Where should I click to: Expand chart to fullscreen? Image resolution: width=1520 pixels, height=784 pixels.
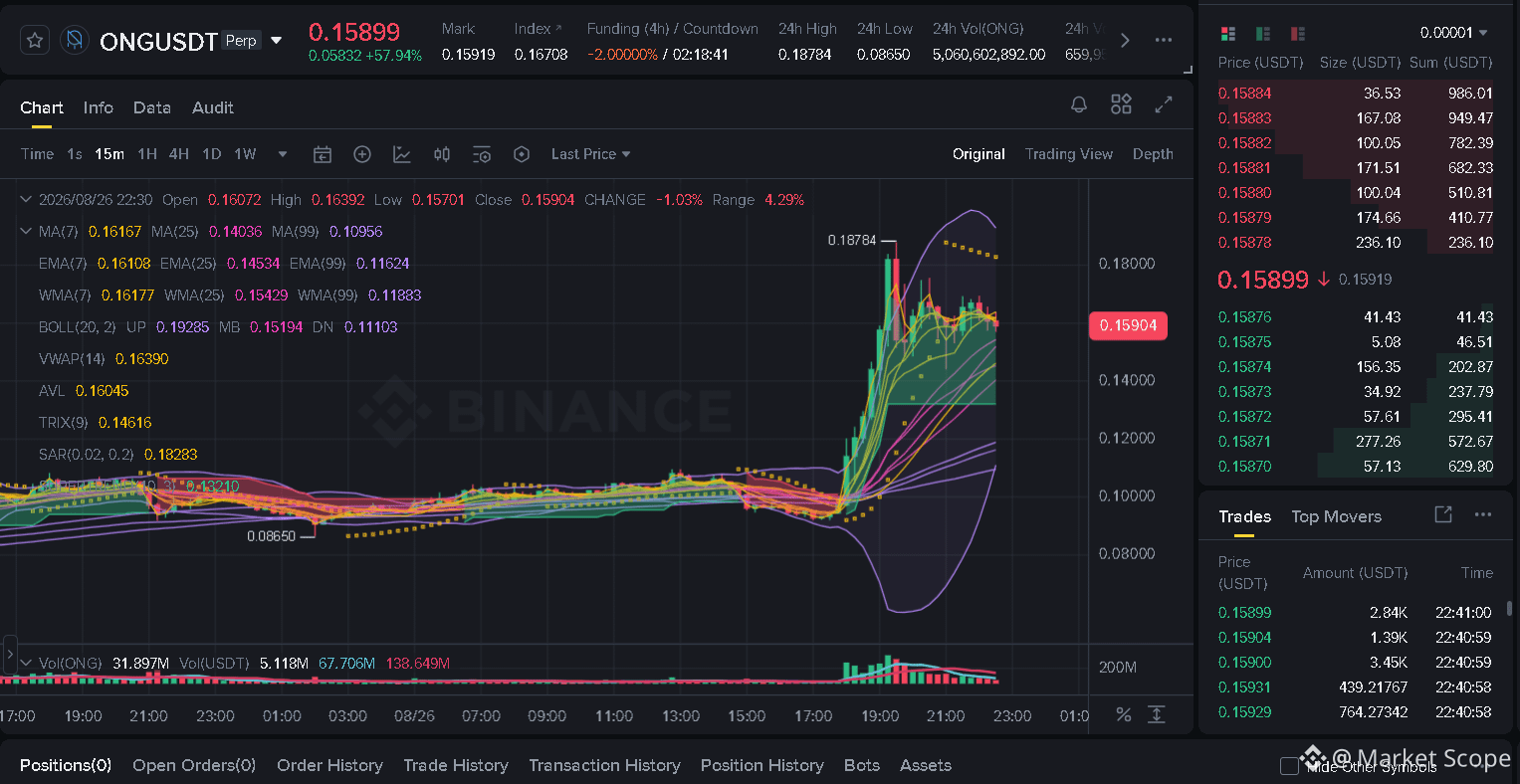point(1163,104)
